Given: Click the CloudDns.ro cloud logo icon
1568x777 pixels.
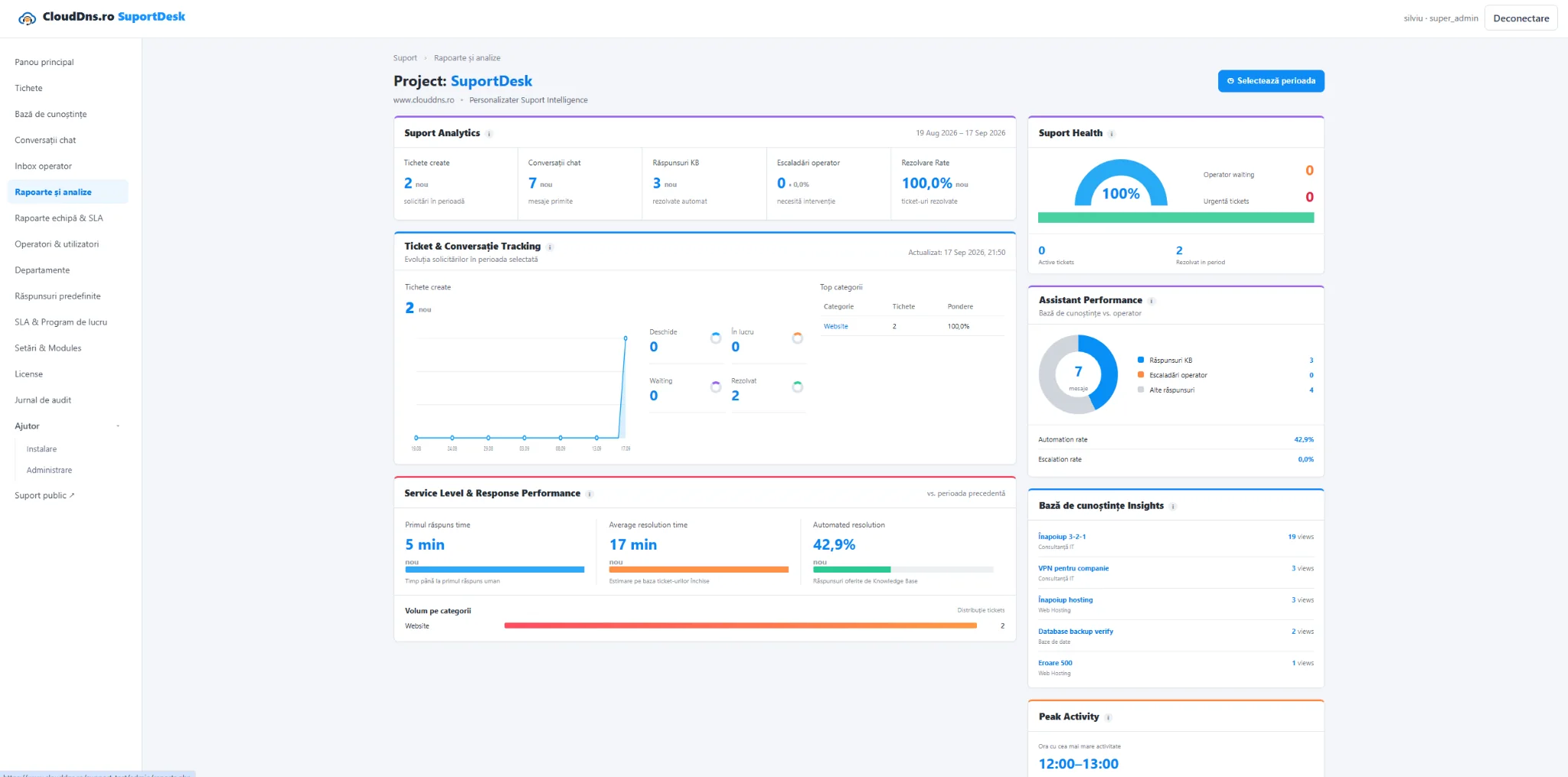Looking at the screenshot, I should 27,18.
